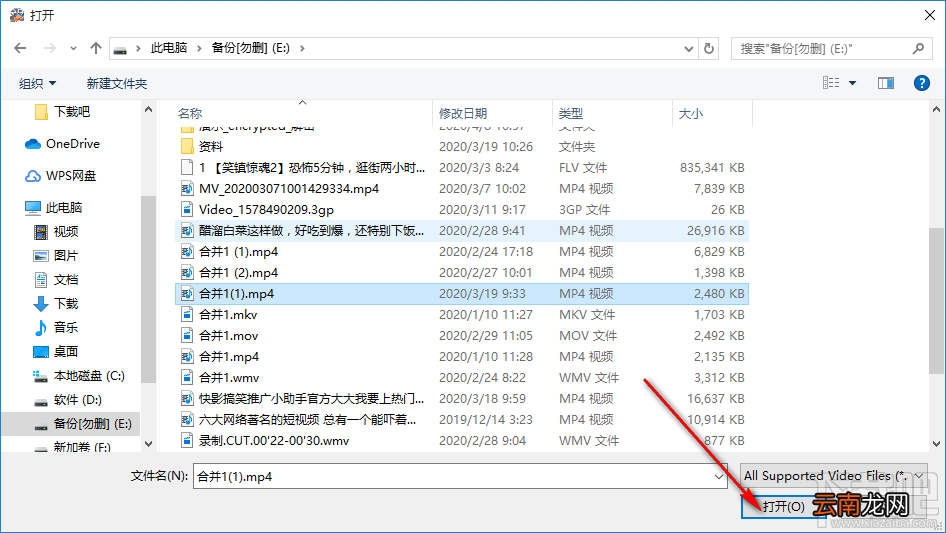Open help with the question mark icon
The height and width of the screenshot is (533, 946).
coord(921,83)
